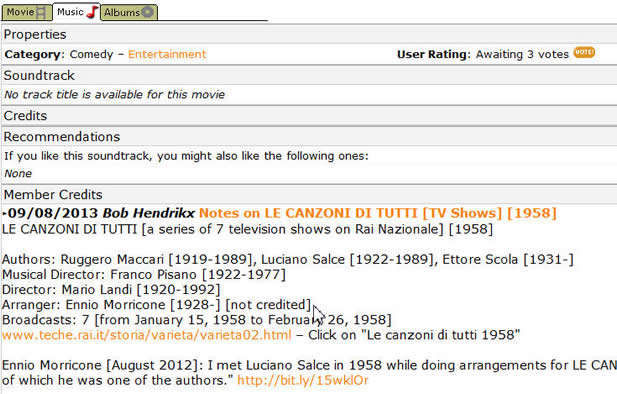Open the Movie tab
This screenshot has width=617, height=394.
27,12
